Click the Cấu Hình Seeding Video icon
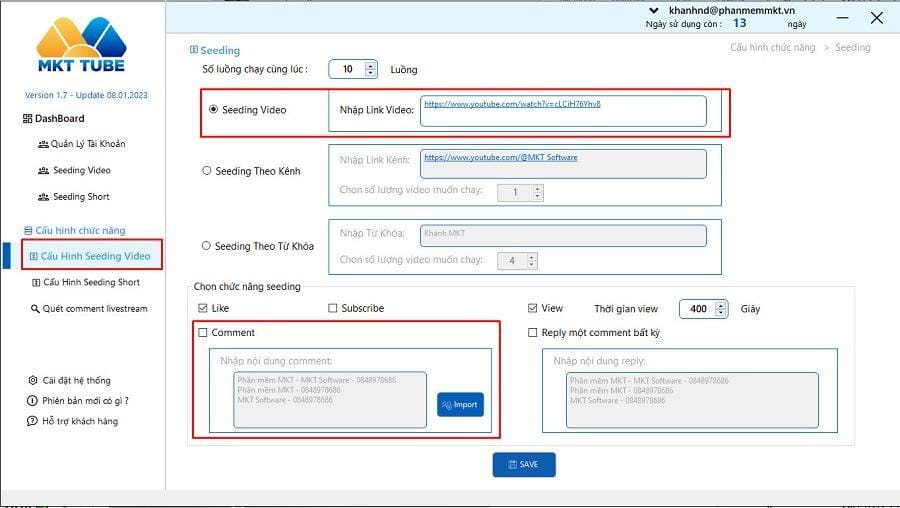 point(33,257)
